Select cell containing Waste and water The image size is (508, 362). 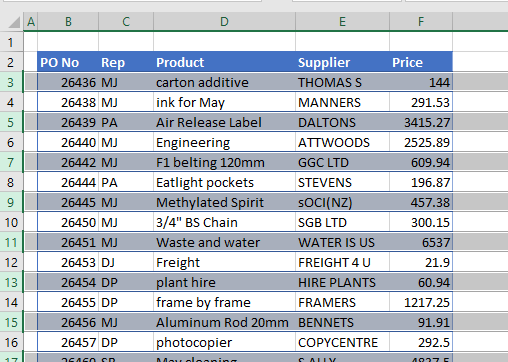[x=224, y=242]
